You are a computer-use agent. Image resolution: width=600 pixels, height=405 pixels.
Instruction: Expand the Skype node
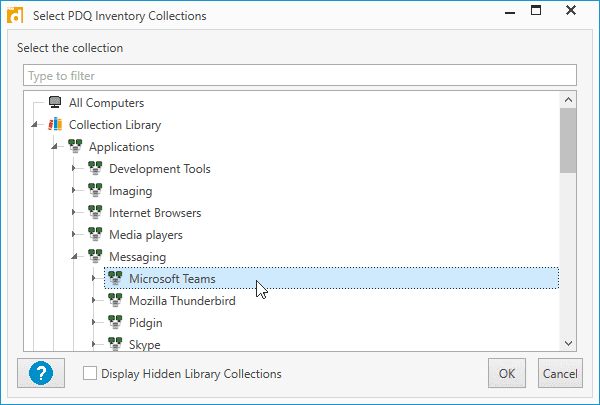coord(93,344)
